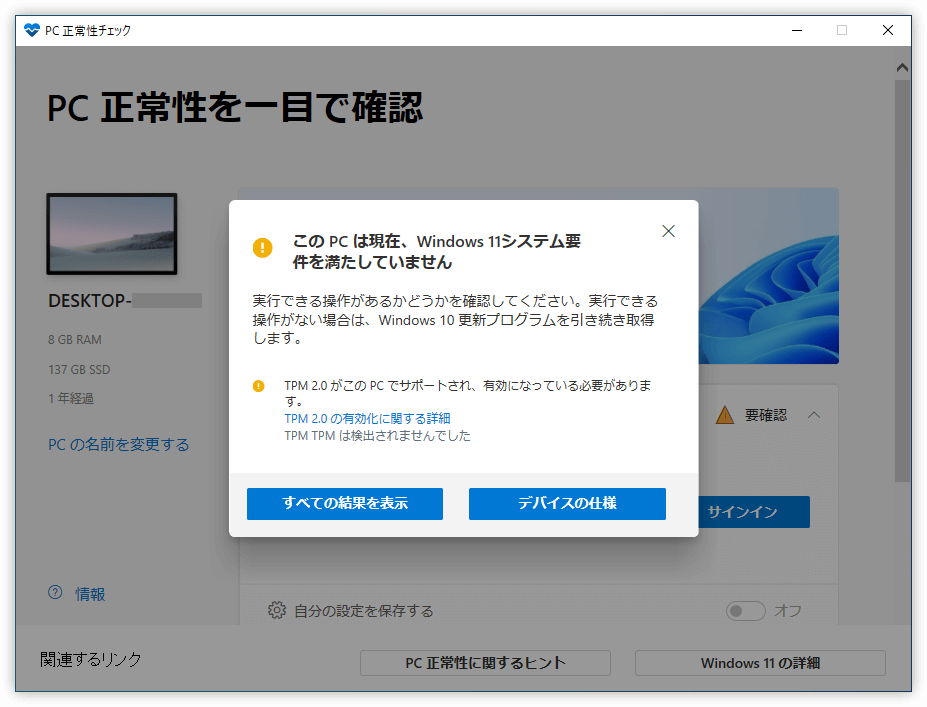Image resolution: width=927 pixels, height=707 pixels.
Task: Click the orange triangle warning icon by 要確認
Action: [725, 415]
